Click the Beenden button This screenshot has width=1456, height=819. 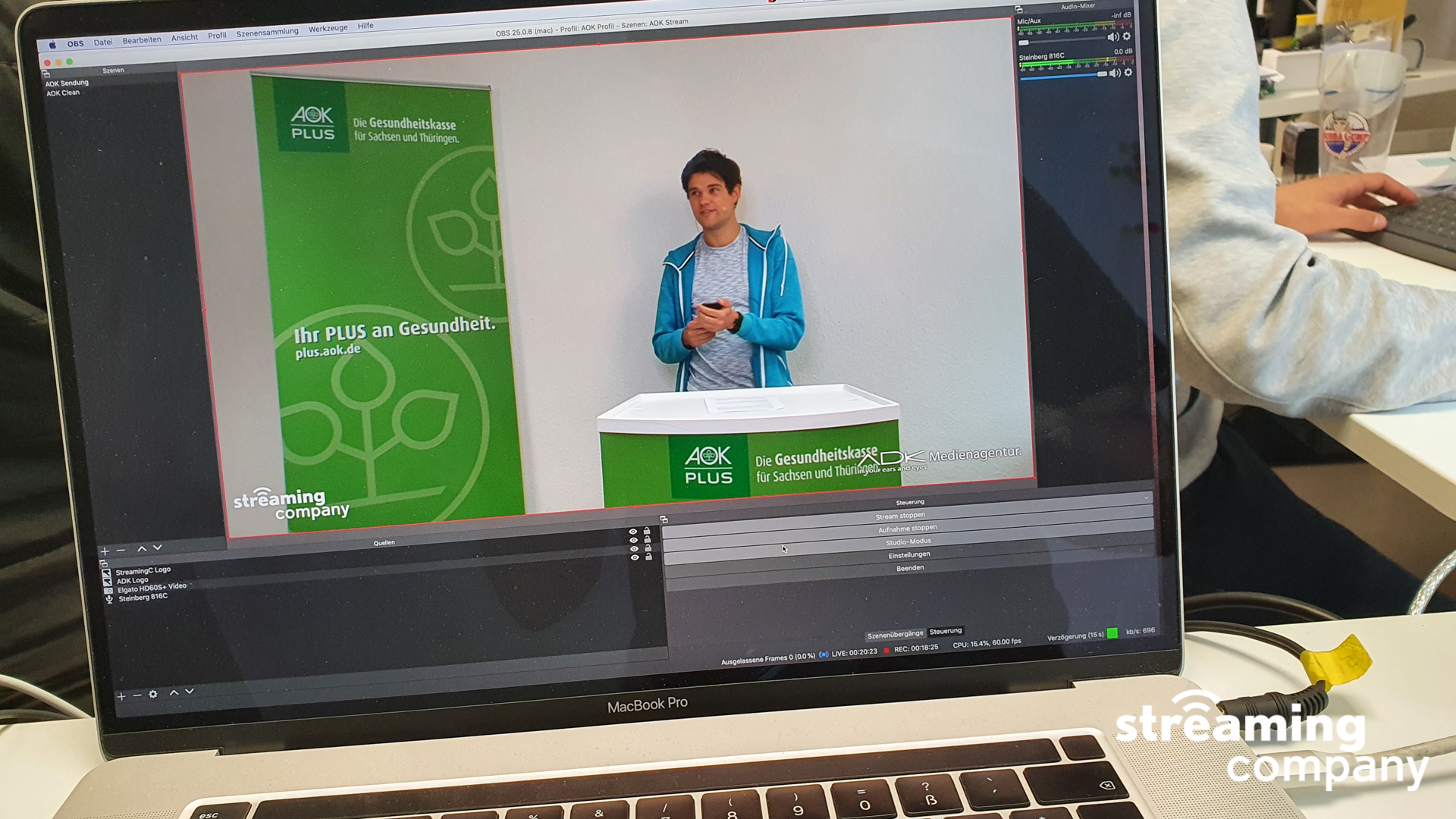pos(910,568)
